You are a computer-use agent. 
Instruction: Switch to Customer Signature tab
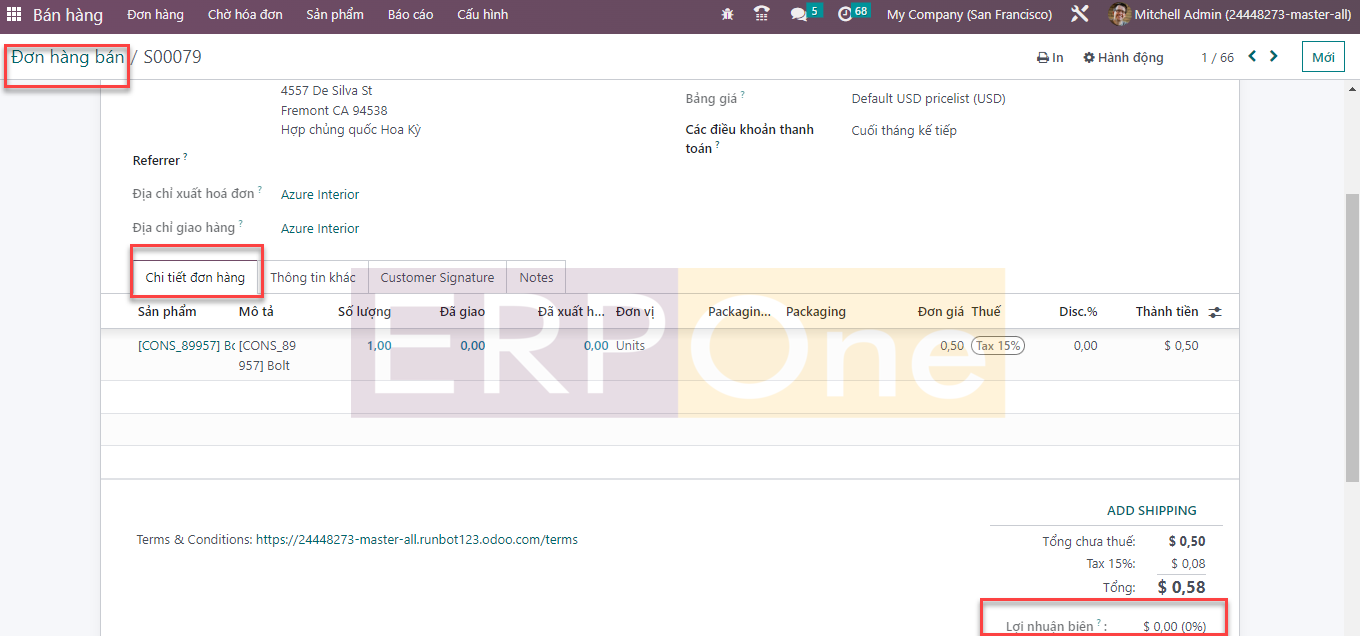[437, 278]
